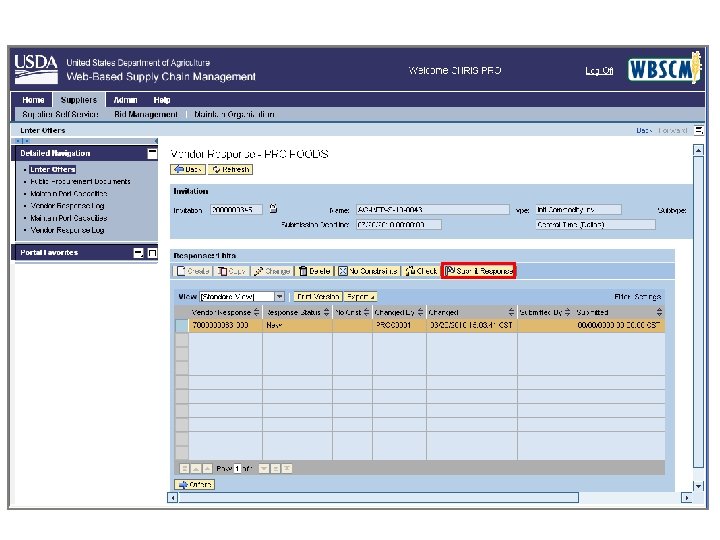Click the Submission Deadline field
This screenshot has width=720, height=540.
399,225
